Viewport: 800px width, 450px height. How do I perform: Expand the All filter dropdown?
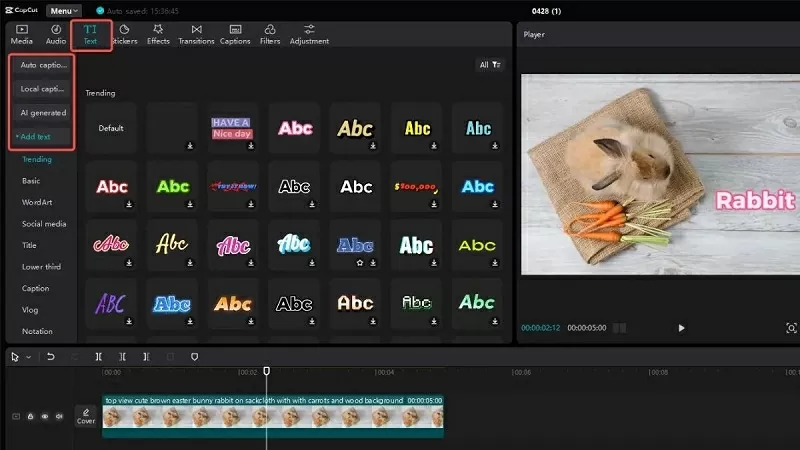coord(490,65)
